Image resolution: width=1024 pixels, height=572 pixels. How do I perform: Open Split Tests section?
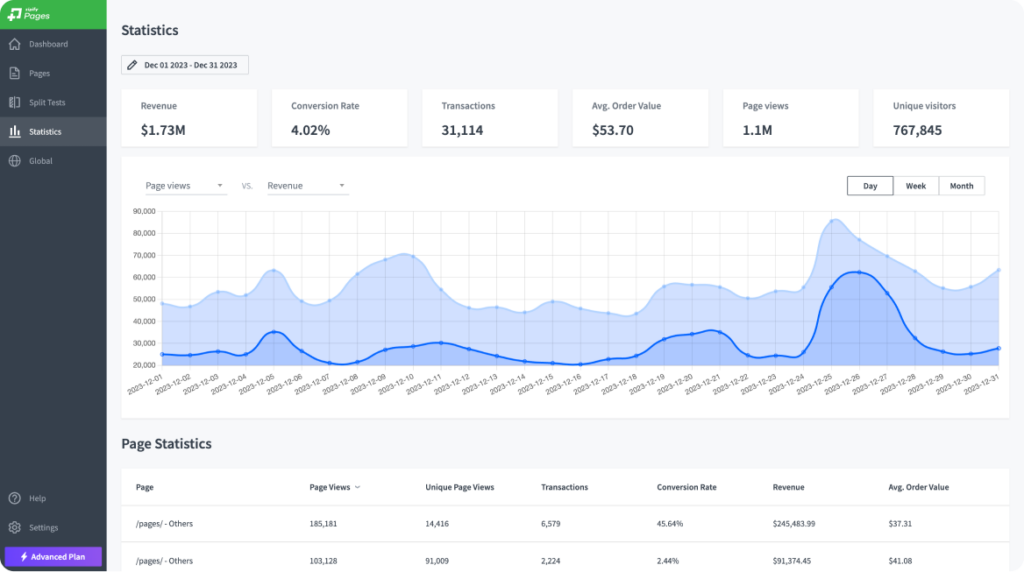tap(53, 103)
